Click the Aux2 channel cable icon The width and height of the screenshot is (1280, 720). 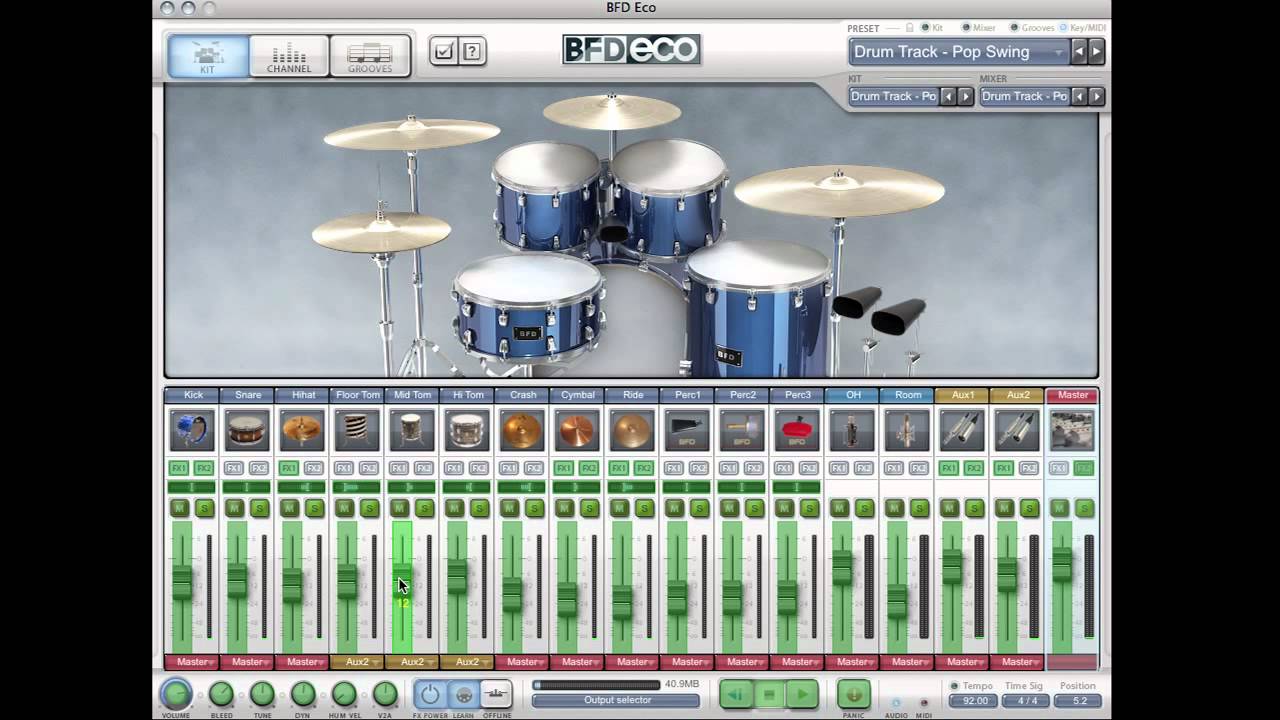(x=1017, y=430)
